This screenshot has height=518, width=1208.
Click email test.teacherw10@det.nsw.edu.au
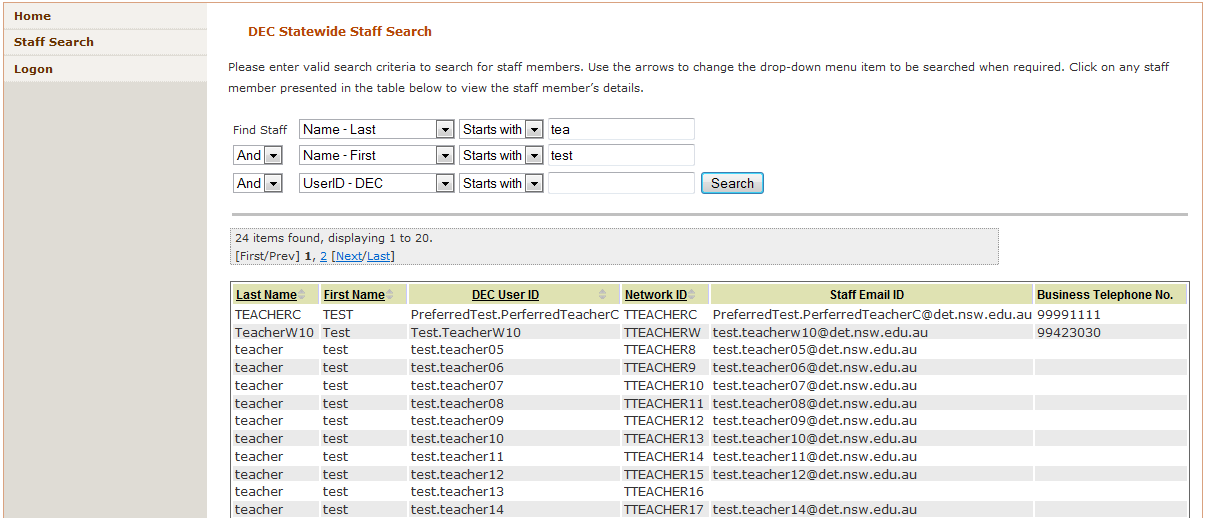click(x=820, y=332)
